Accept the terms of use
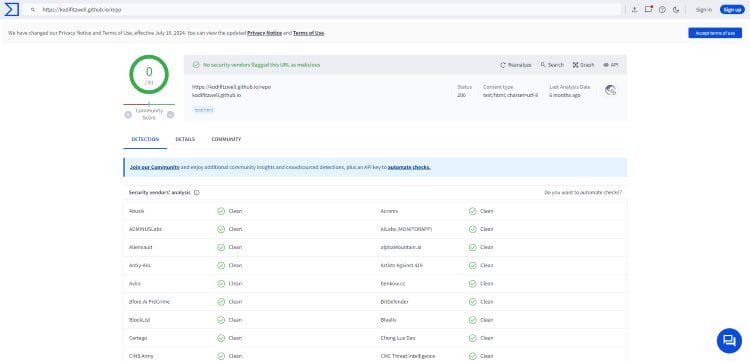The height and width of the screenshot is (361, 750). point(715,33)
